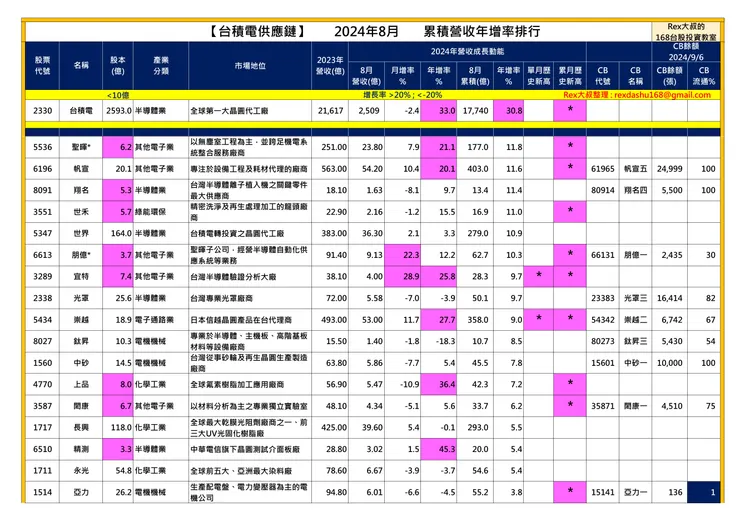This screenshot has height=523, width=740.
Task: Click the 月增率% column header
Action: [403, 76]
